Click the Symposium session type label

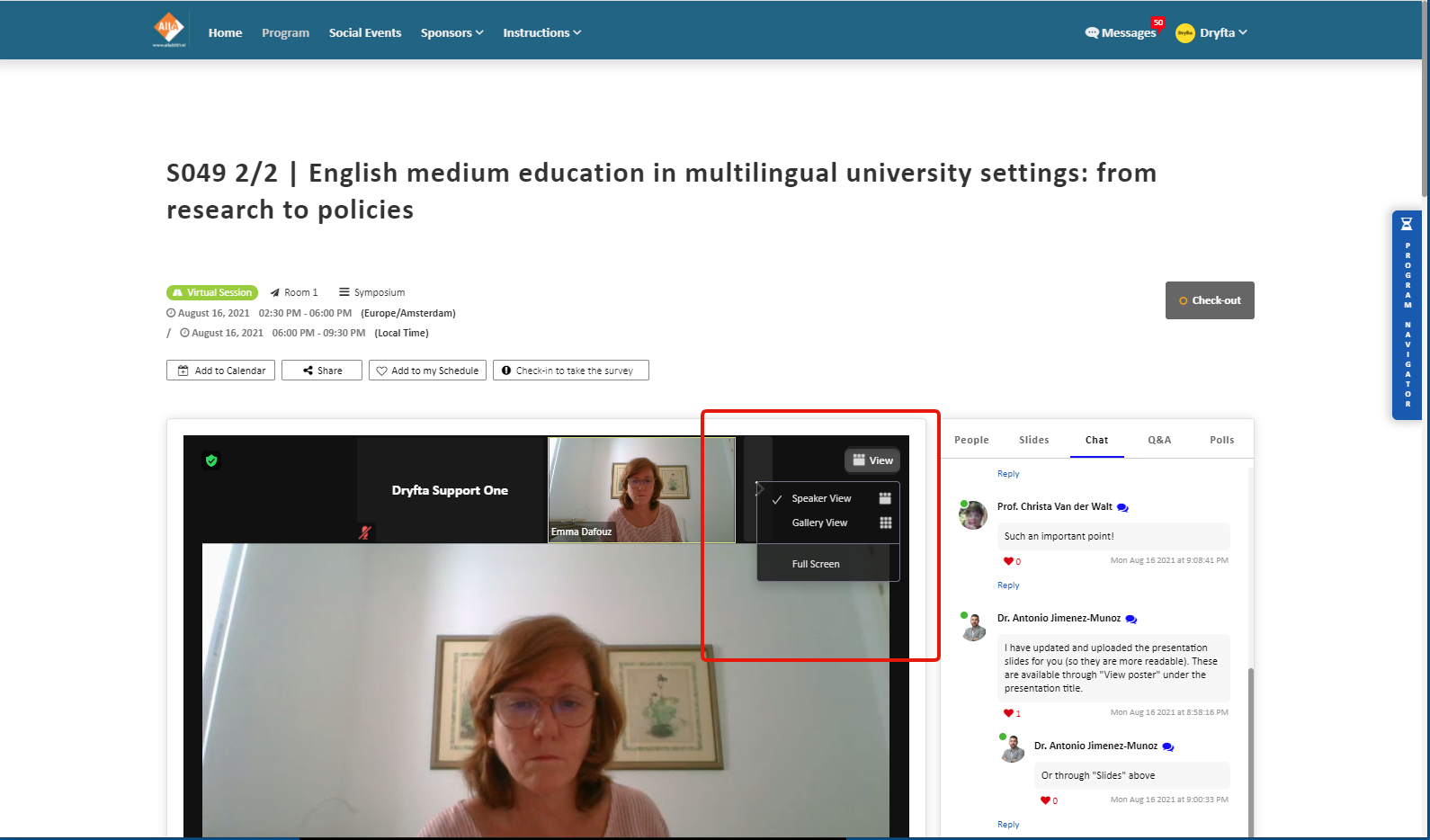(371, 292)
